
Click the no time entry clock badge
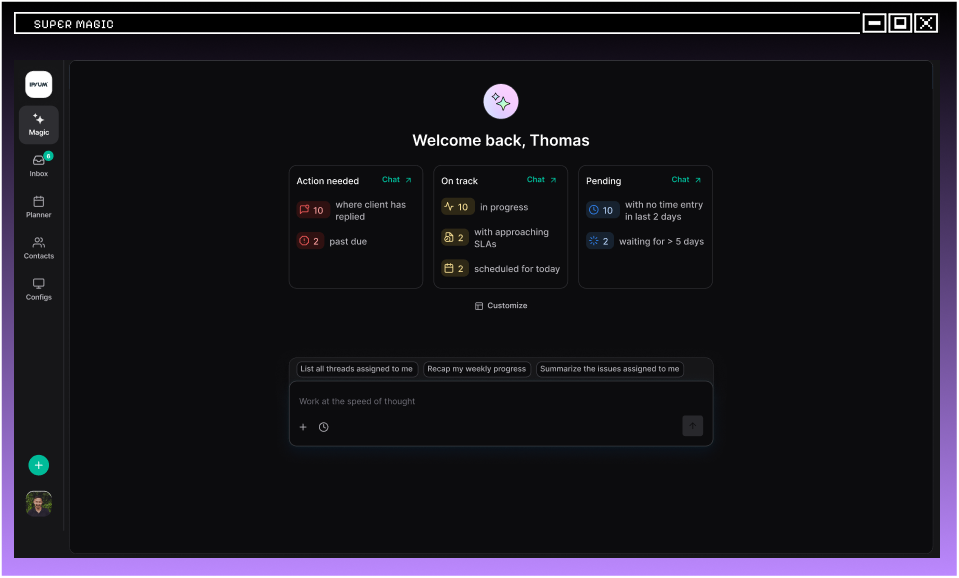pos(602,210)
